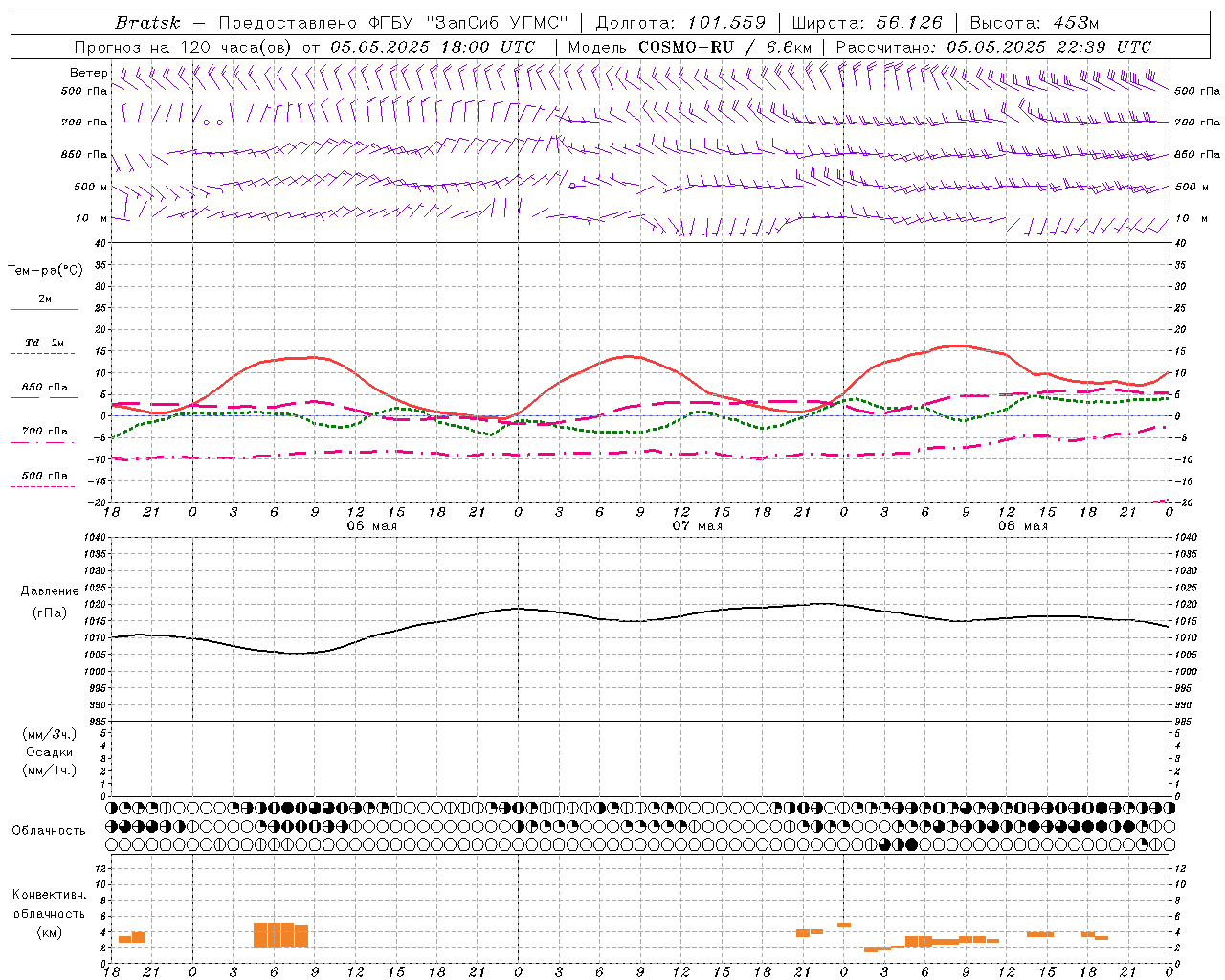Viewport: 1225px width, 980px height.
Task: Click the 'Облачность' cloud cover label
Action: (x=49, y=831)
